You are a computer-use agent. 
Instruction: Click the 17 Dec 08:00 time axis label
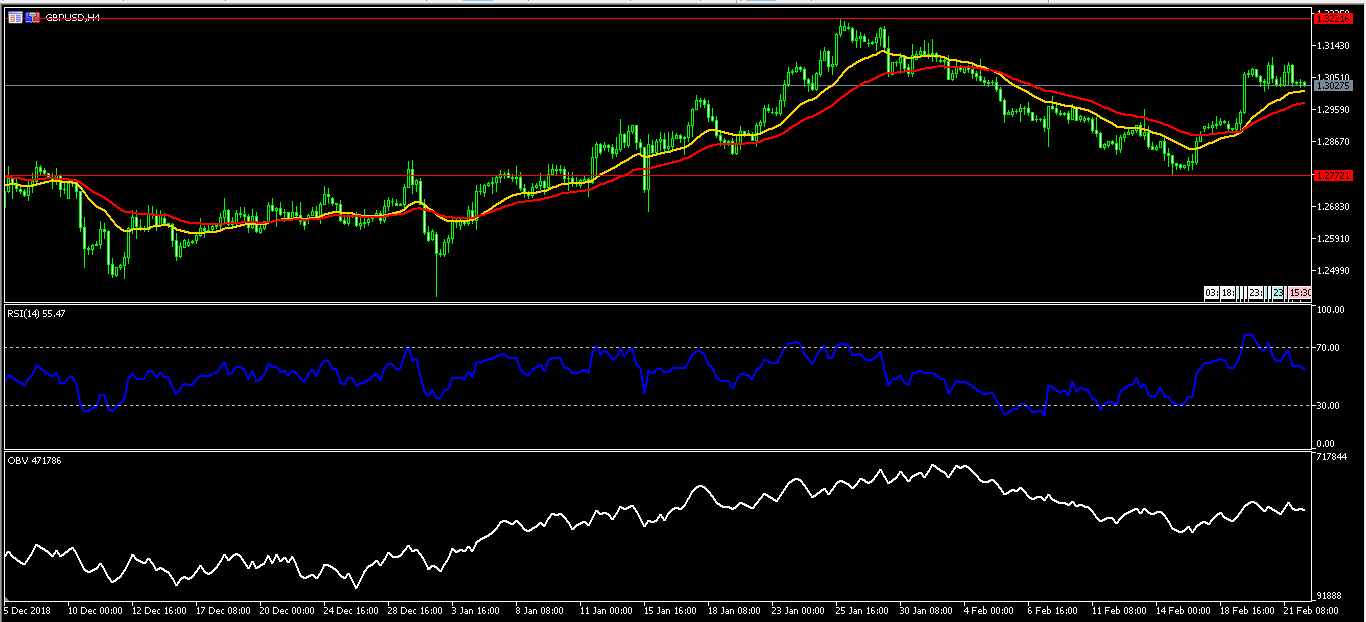(223, 609)
